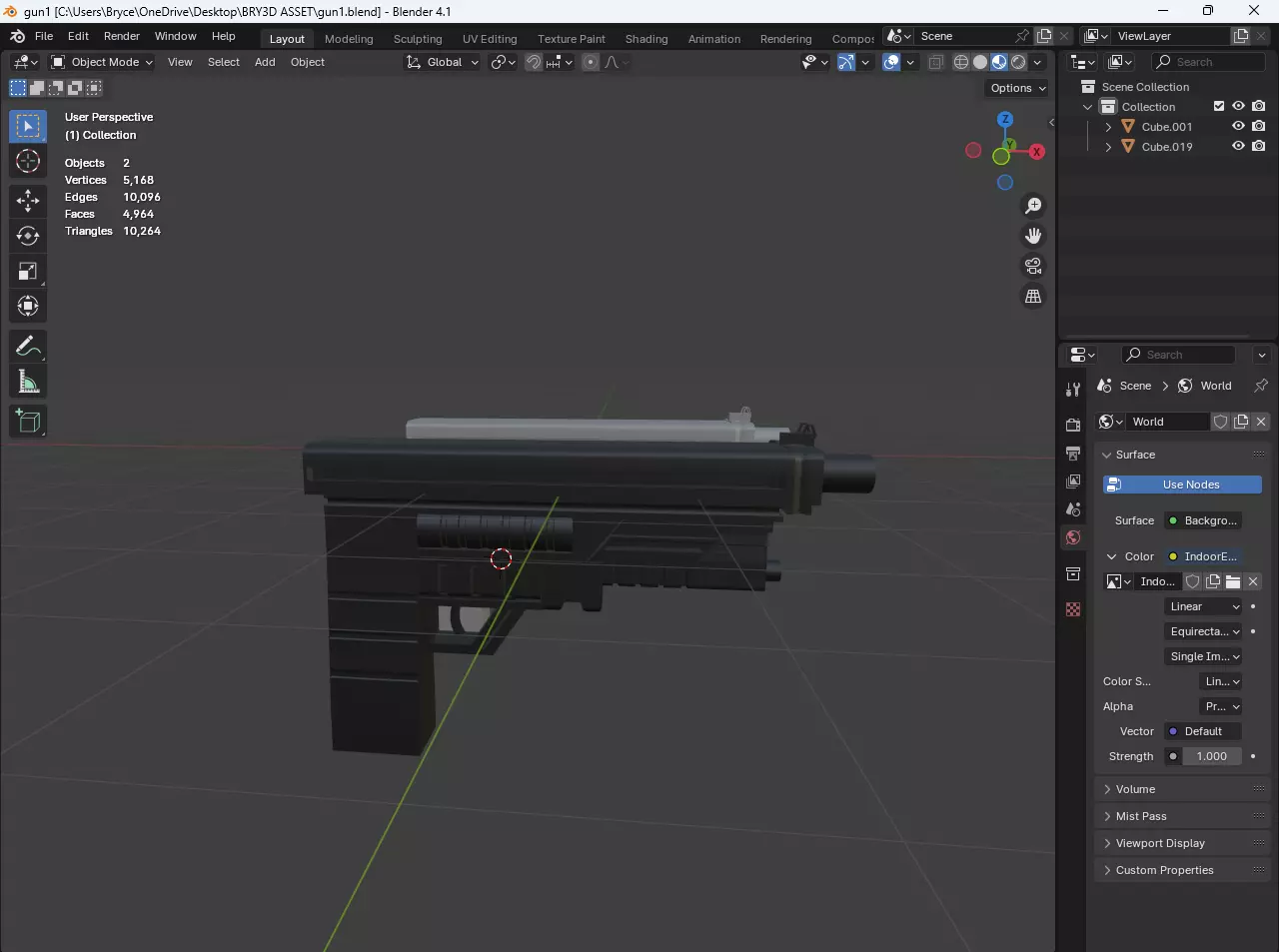This screenshot has width=1279, height=952.
Task: Toggle X-ray display
Action: click(936, 62)
